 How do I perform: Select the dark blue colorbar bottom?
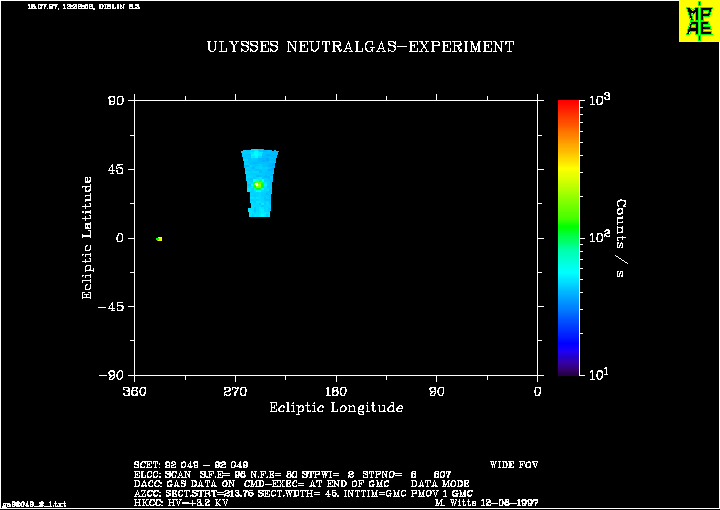click(568, 365)
